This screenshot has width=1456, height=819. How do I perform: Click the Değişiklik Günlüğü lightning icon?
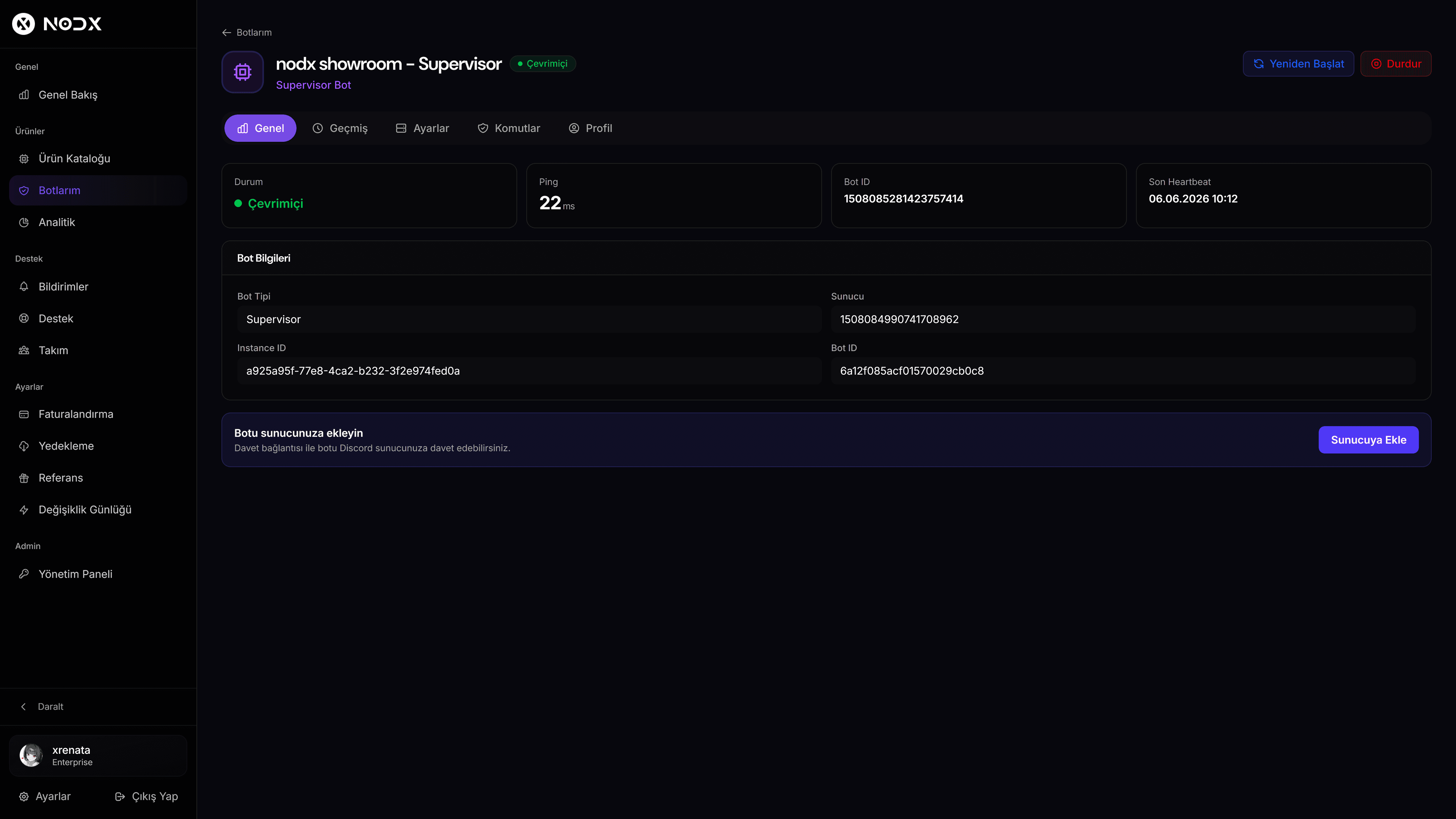pyautogui.click(x=24, y=510)
